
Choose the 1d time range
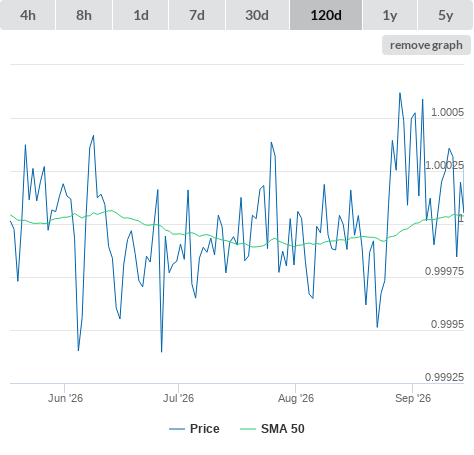coord(141,15)
